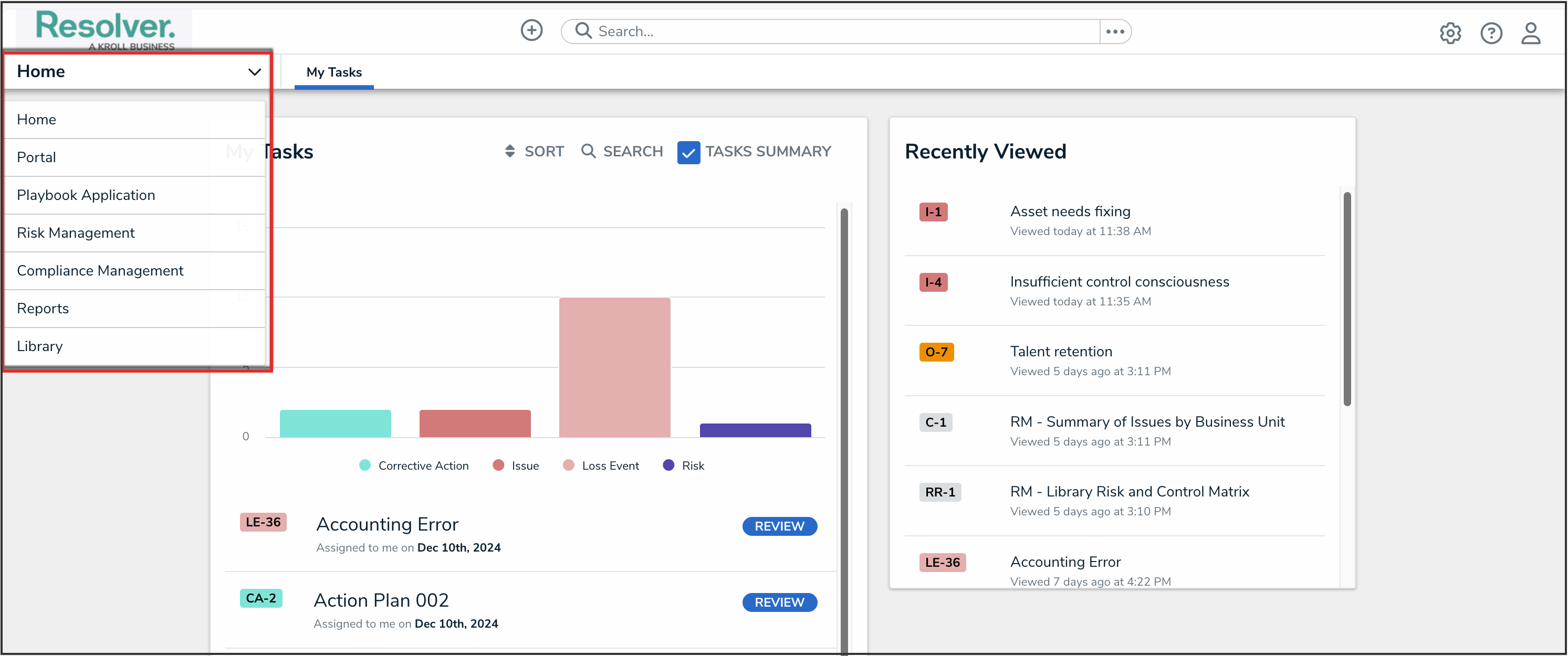
Task: Open the settings gear icon
Action: point(1450,33)
